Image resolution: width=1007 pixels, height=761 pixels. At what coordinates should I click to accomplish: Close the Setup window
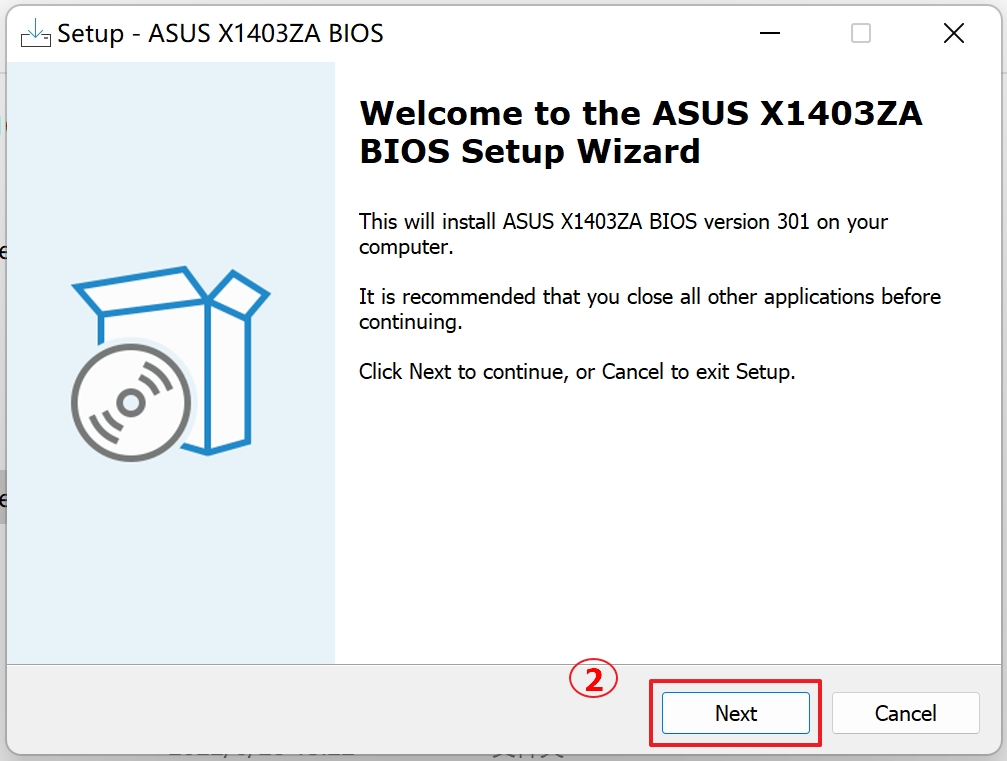tap(953, 33)
